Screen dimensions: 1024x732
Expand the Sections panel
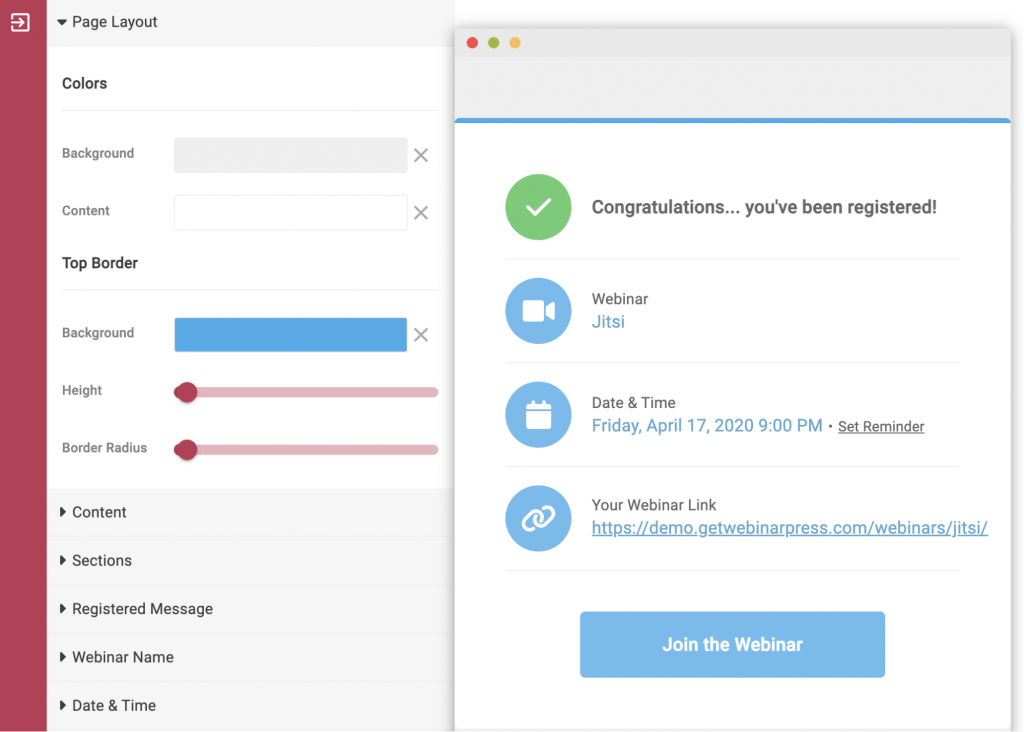point(101,560)
